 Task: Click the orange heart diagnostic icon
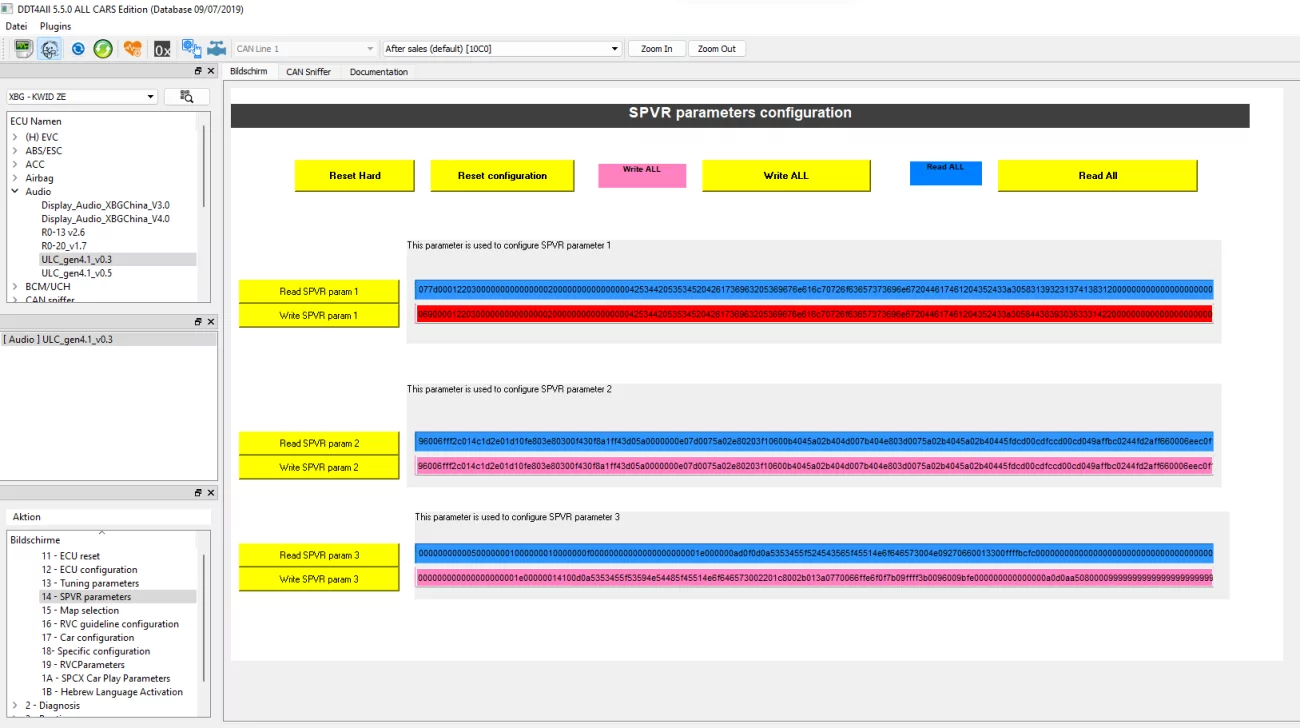click(x=132, y=48)
